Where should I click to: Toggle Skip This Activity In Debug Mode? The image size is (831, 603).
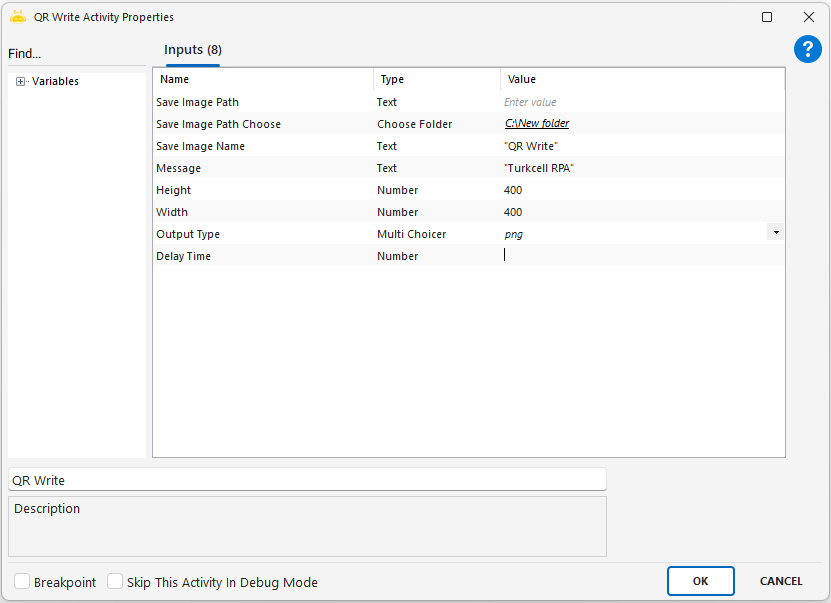tap(115, 582)
